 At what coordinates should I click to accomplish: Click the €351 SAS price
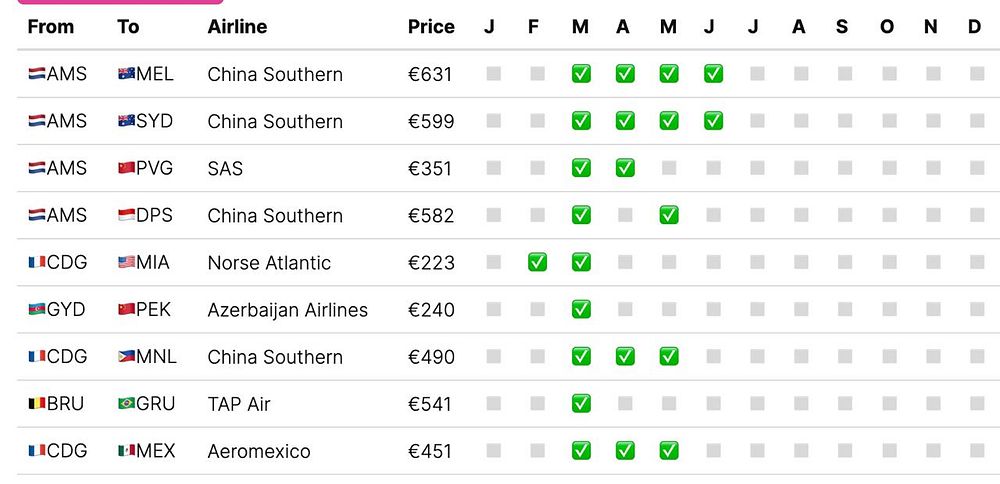[x=430, y=169]
